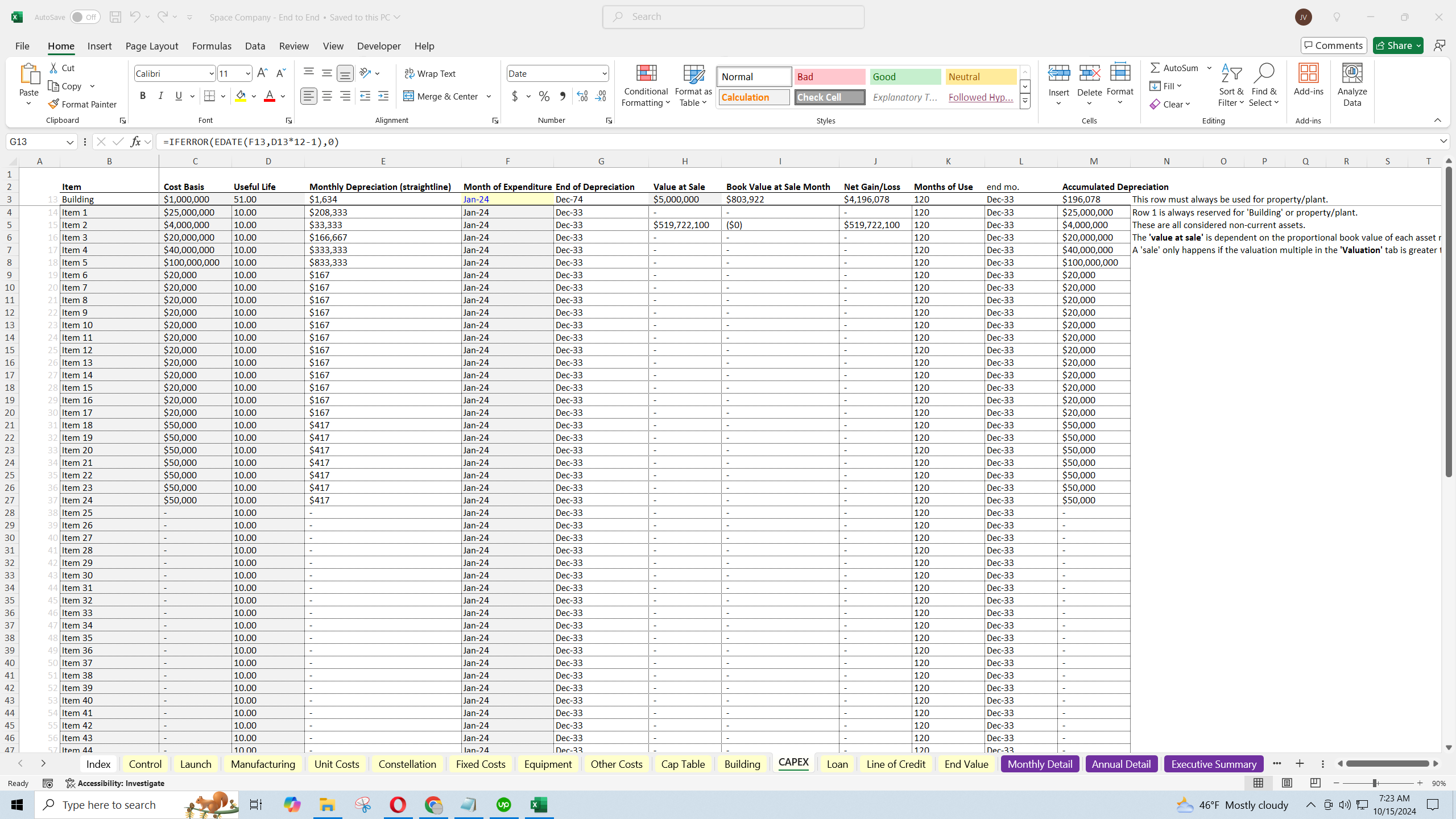Add a new sheet
This screenshot has width=1456, height=819.
tap(1300, 764)
